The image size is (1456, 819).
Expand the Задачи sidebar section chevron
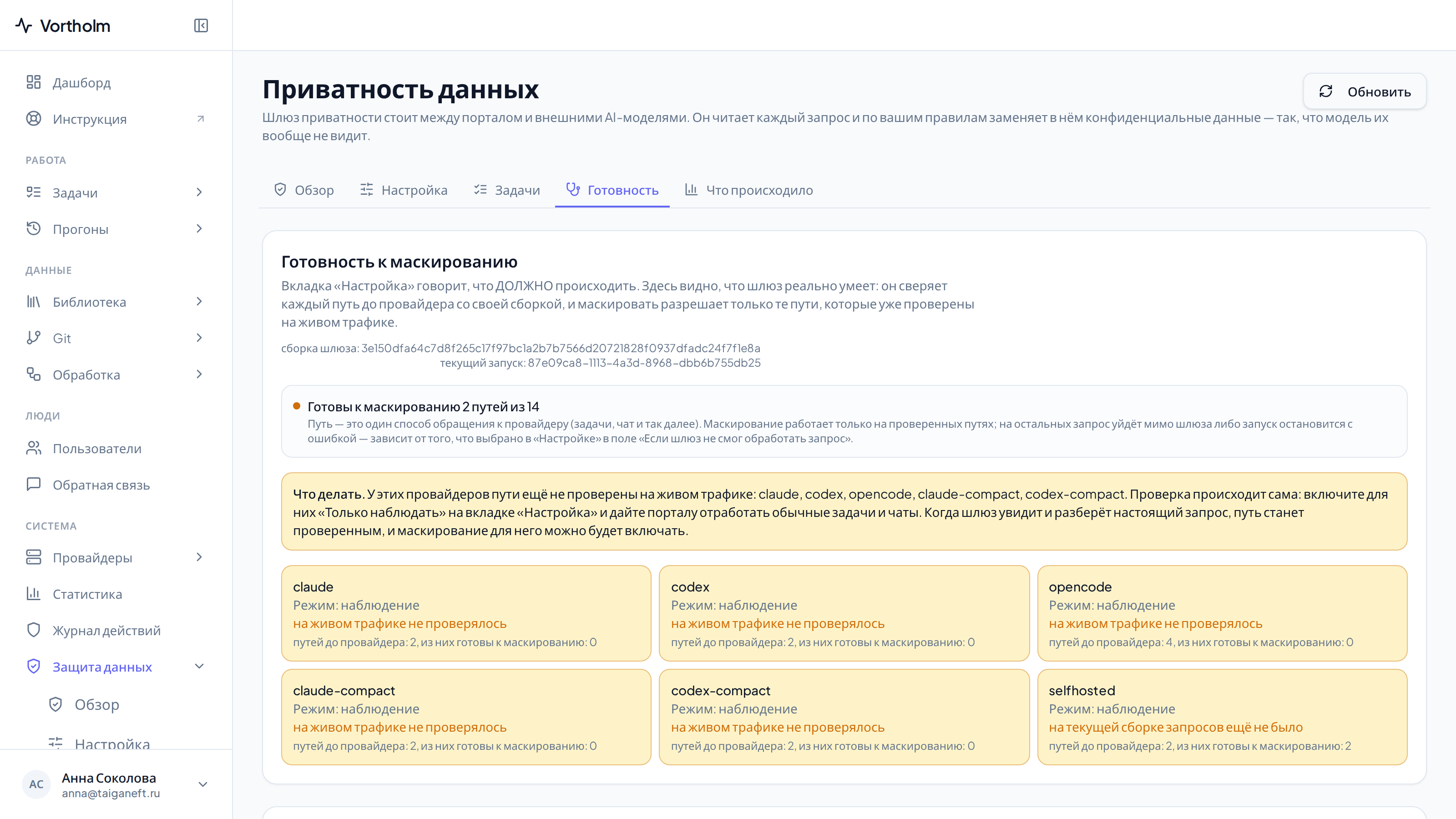[x=199, y=192]
